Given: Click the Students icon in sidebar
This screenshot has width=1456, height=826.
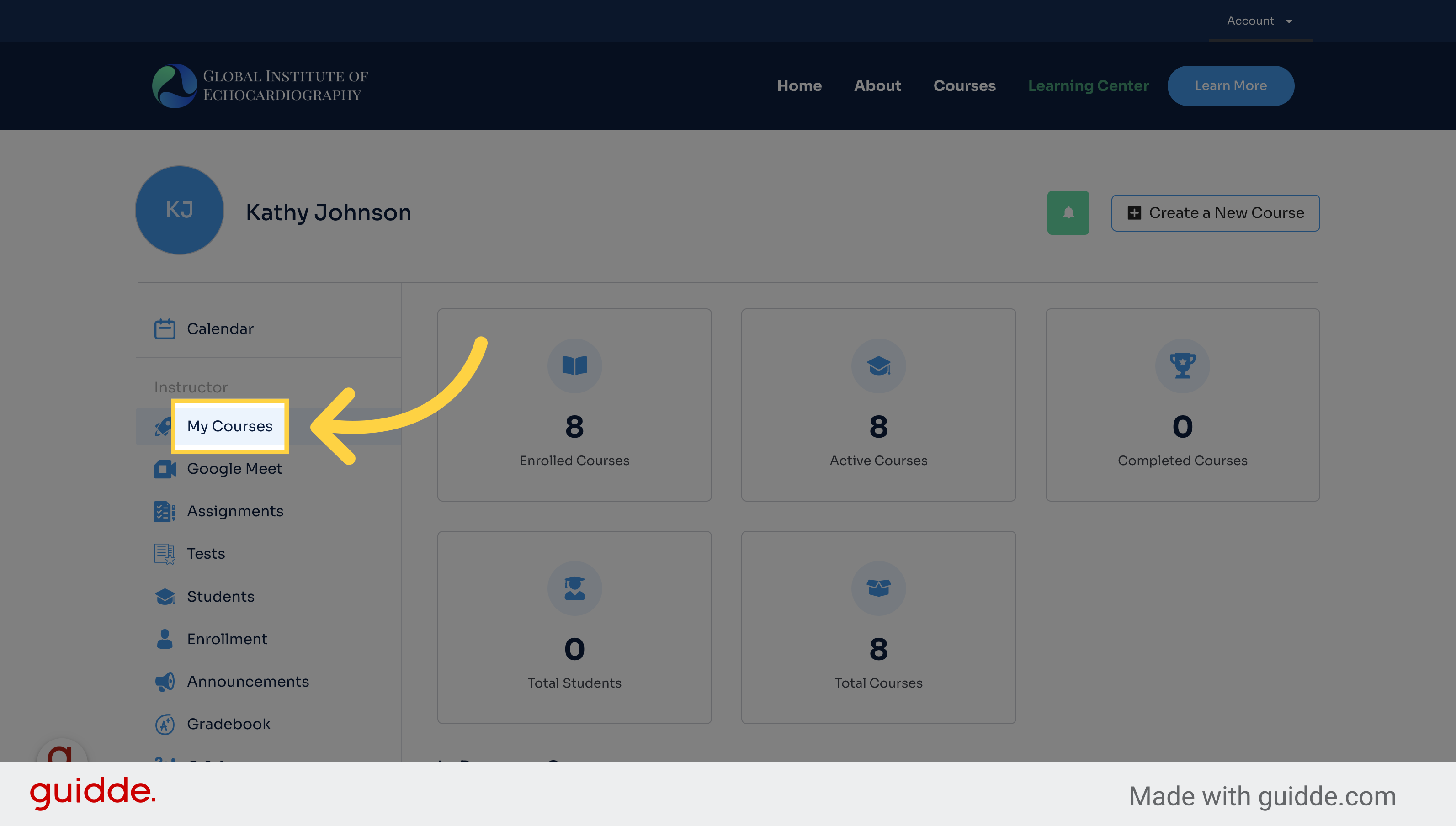Looking at the screenshot, I should coord(163,595).
